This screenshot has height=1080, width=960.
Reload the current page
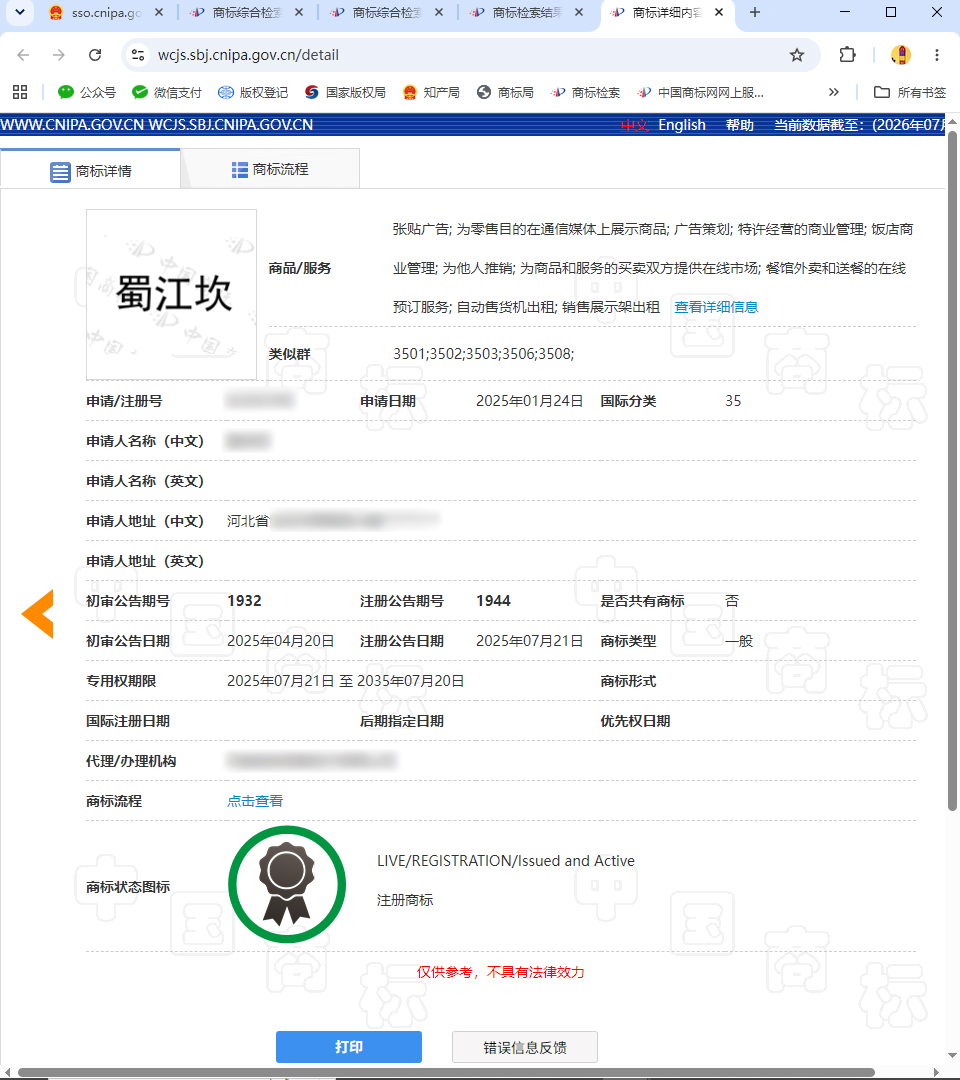(95, 55)
